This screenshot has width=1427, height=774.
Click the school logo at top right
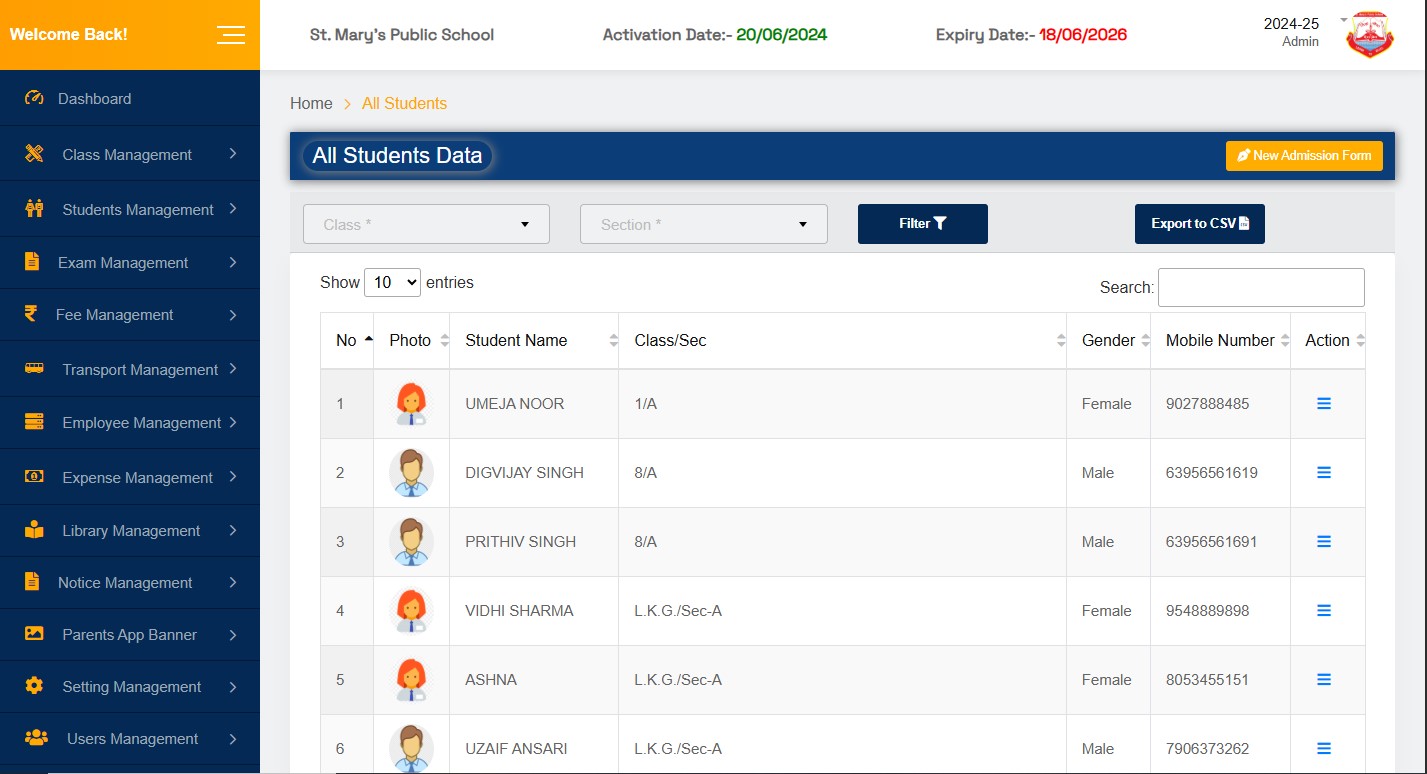point(1369,34)
